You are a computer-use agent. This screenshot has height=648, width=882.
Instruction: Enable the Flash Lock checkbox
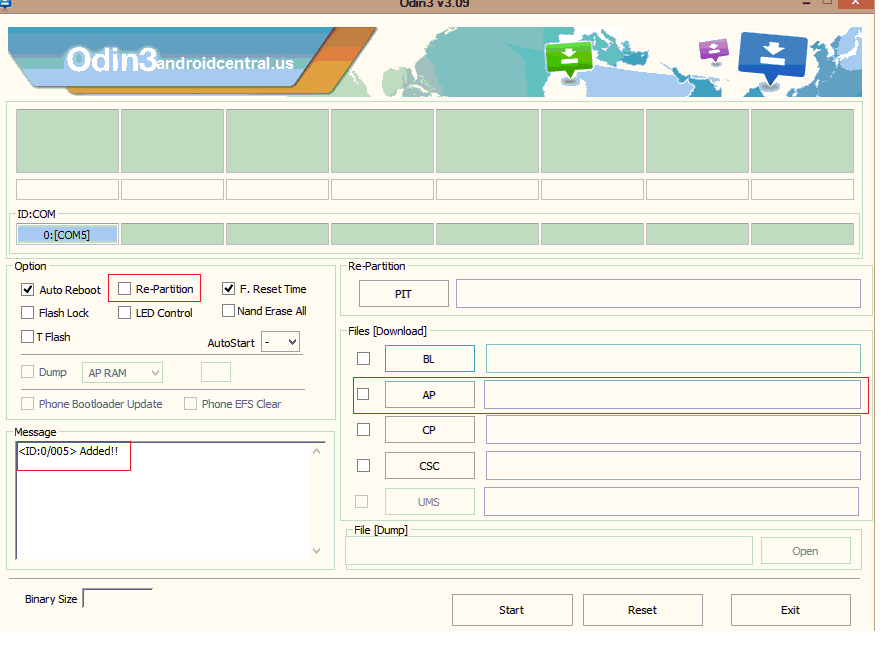(x=27, y=313)
